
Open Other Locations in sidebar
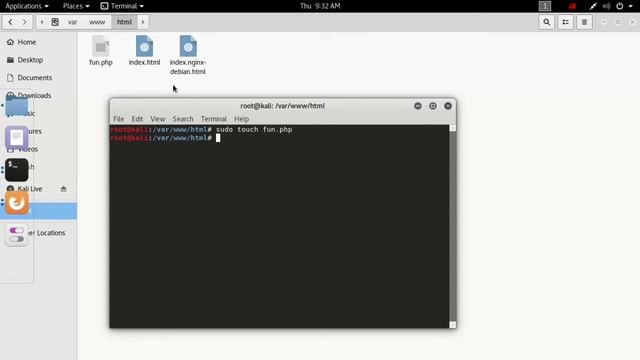[47, 233]
